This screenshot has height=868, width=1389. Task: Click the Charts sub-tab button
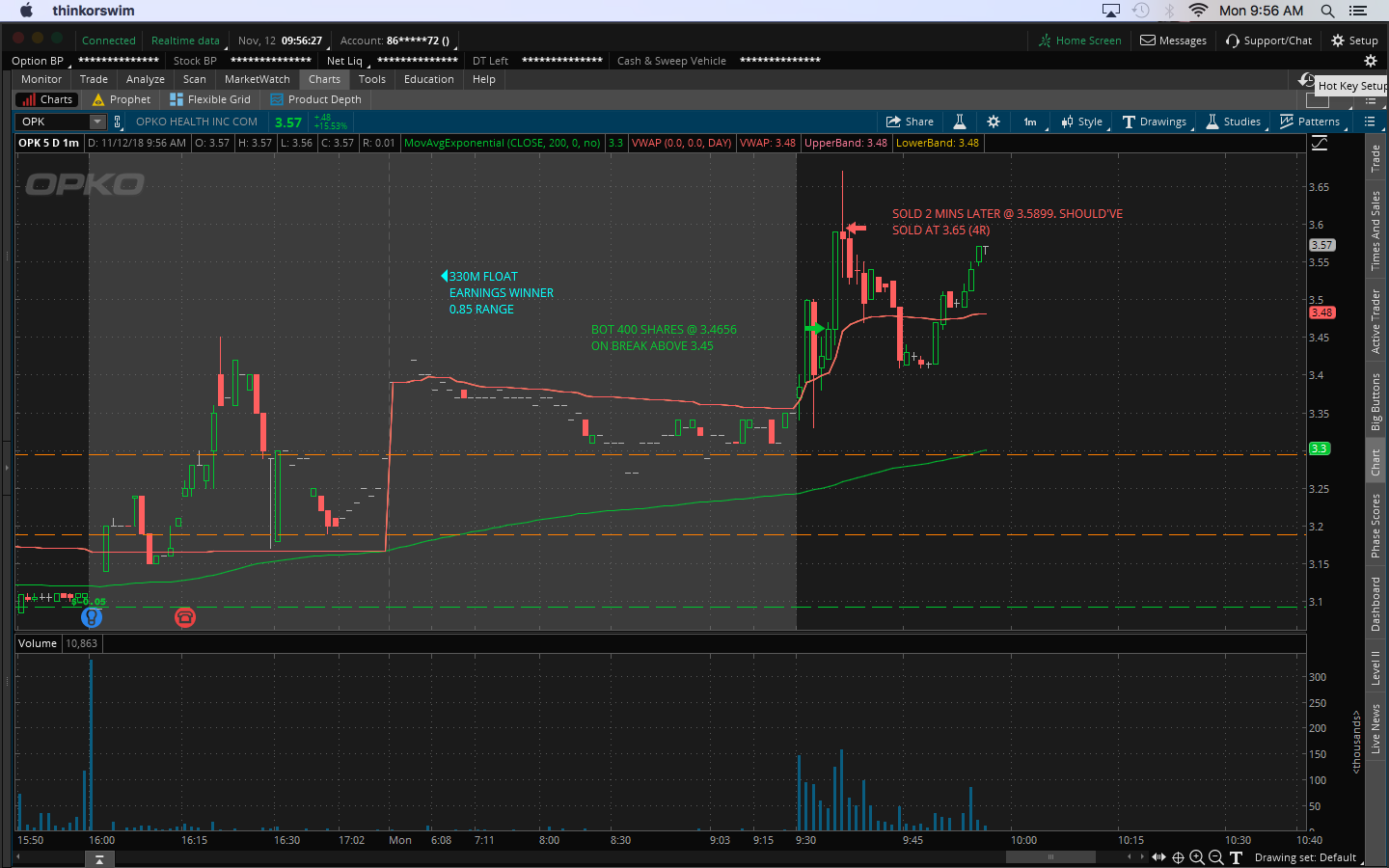47,99
